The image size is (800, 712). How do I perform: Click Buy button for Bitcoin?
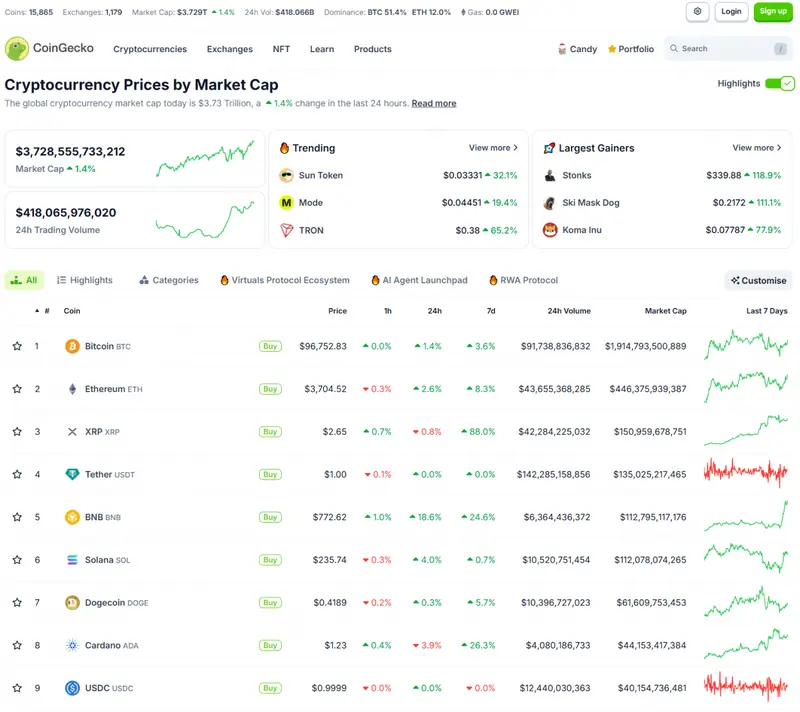point(270,346)
